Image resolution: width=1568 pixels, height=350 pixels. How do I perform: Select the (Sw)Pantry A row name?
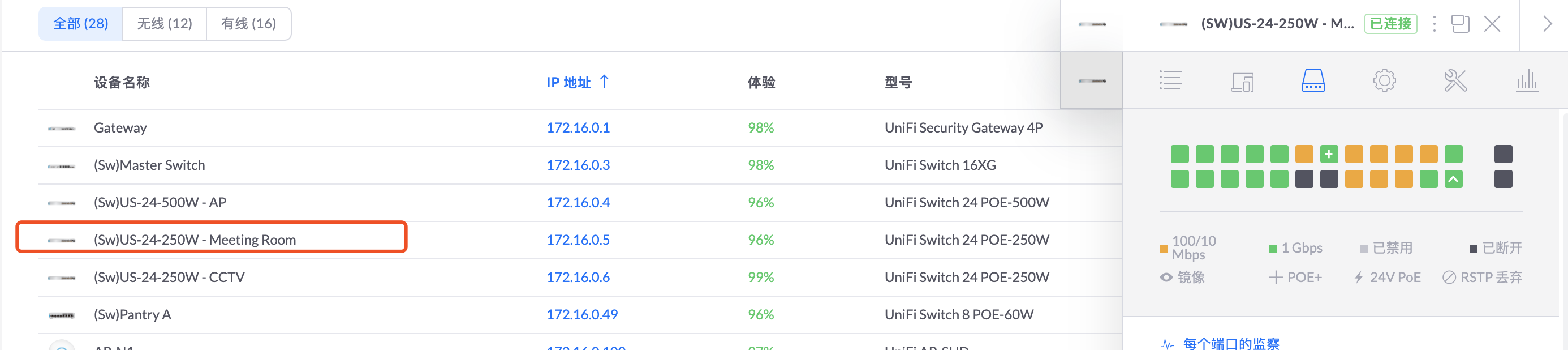pyautogui.click(x=132, y=315)
